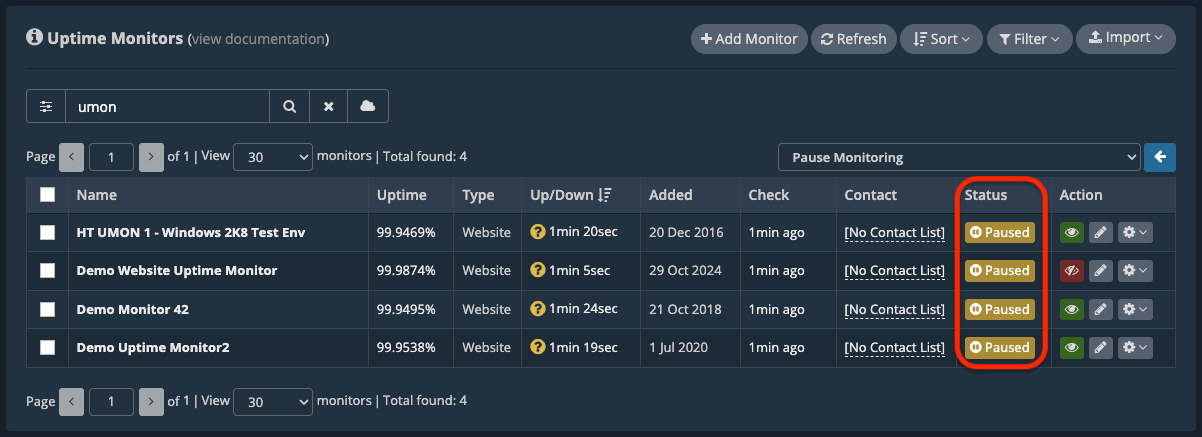Open the Import menu
The image size is (1202, 437).
[1125, 38]
